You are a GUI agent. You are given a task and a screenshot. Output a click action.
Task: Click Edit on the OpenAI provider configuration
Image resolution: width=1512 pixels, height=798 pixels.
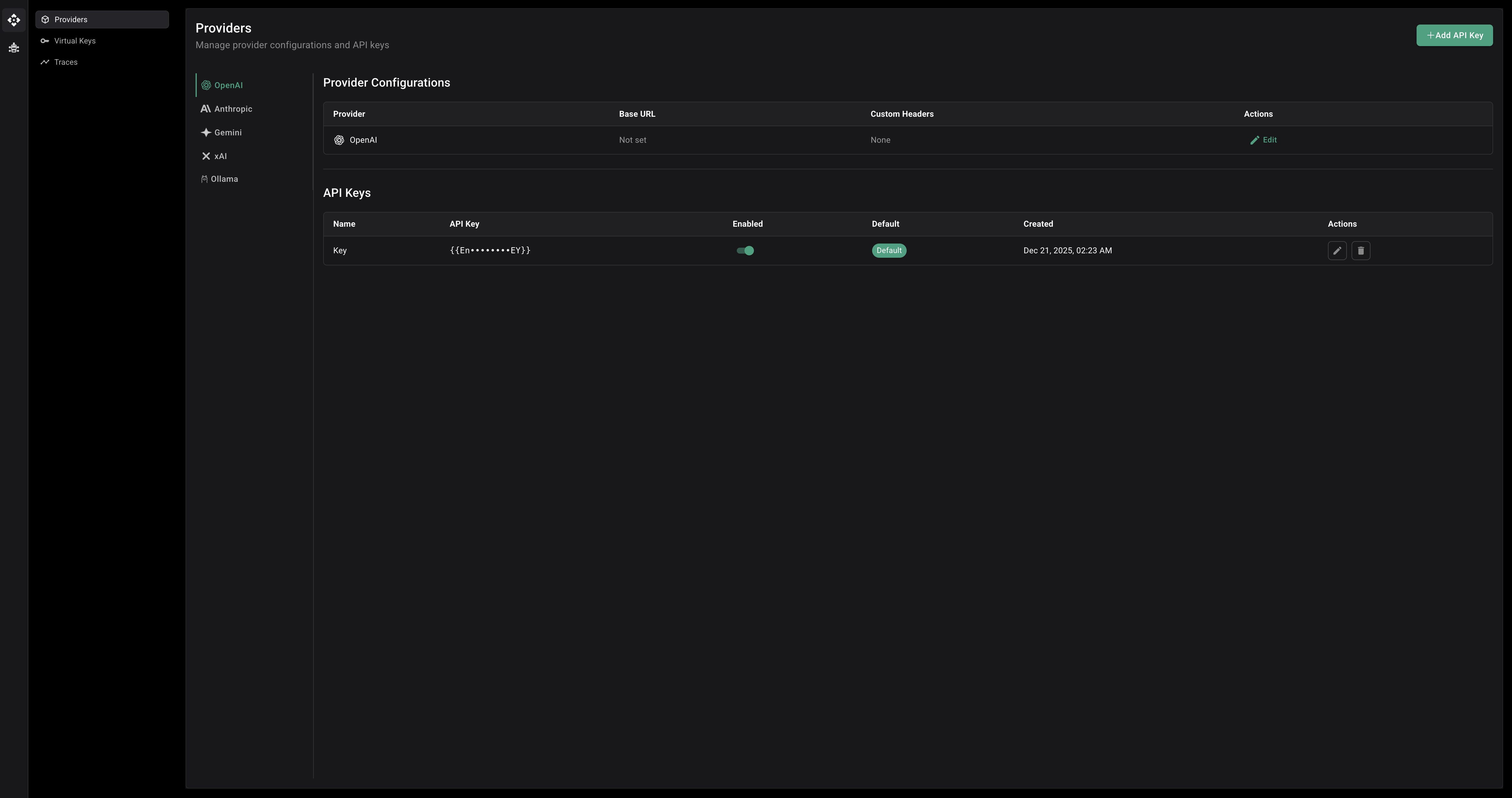pyautogui.click(x=1264, y=140)
